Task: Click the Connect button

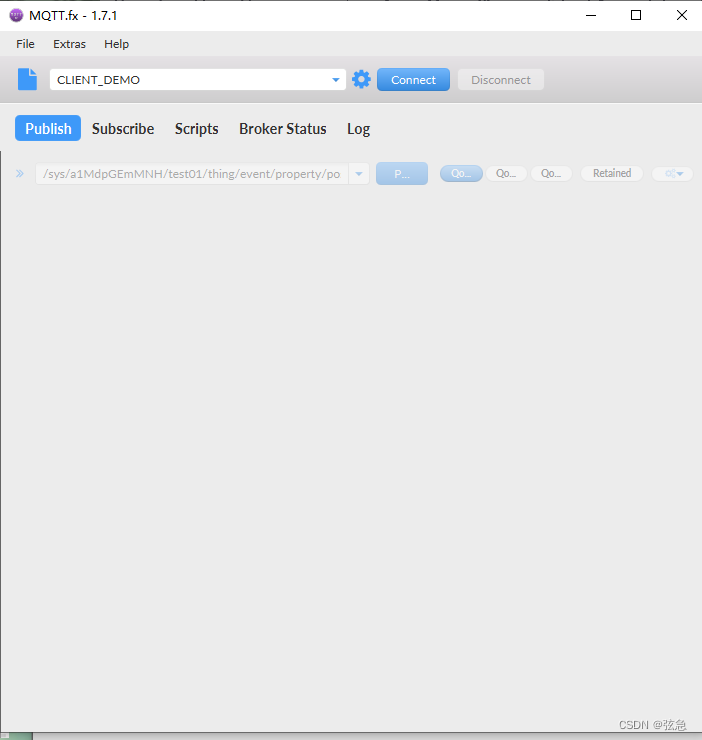Action: pyautogui.click(x=413, y=80)
